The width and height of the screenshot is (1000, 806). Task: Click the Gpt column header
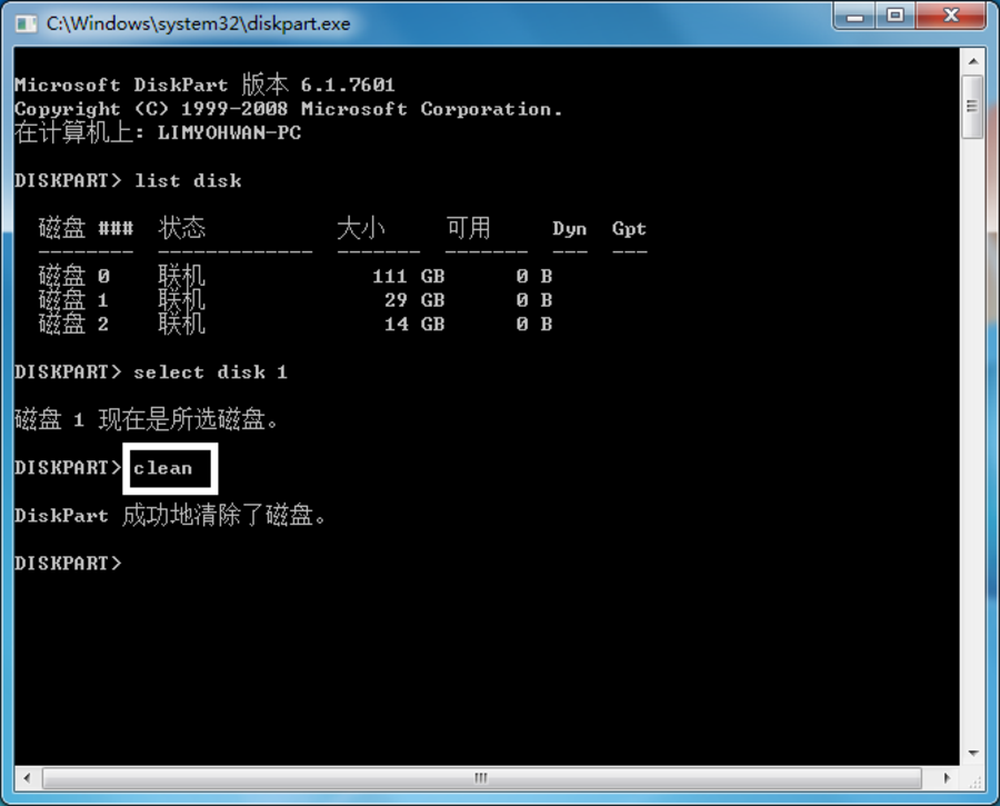click(x=629, y=229)
